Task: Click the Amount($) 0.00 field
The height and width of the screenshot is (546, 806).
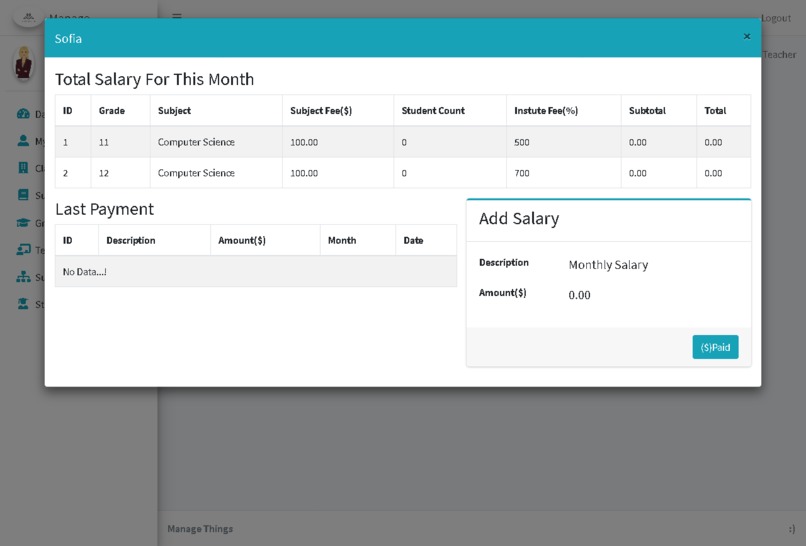Action: tap(579, 295)
